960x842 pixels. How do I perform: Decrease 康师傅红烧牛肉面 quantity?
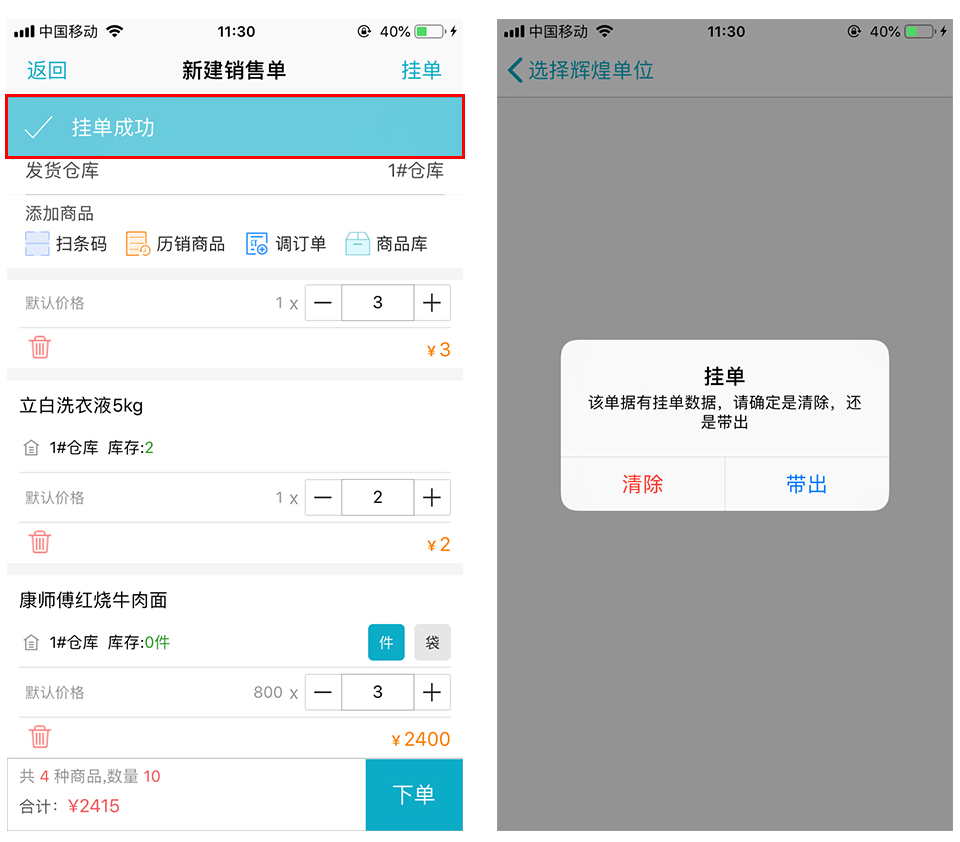323,692
